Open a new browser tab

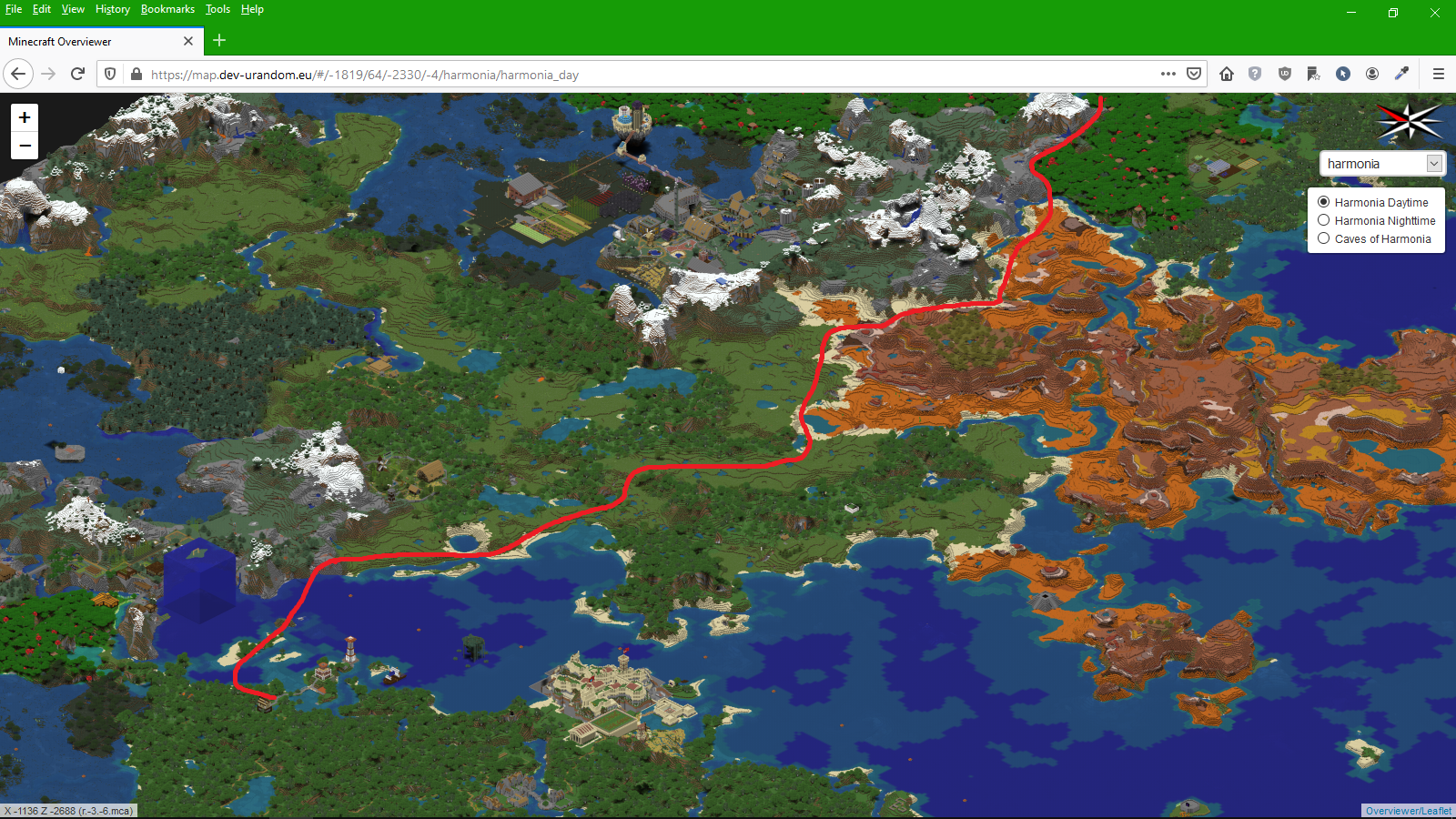tap(219, 40)
